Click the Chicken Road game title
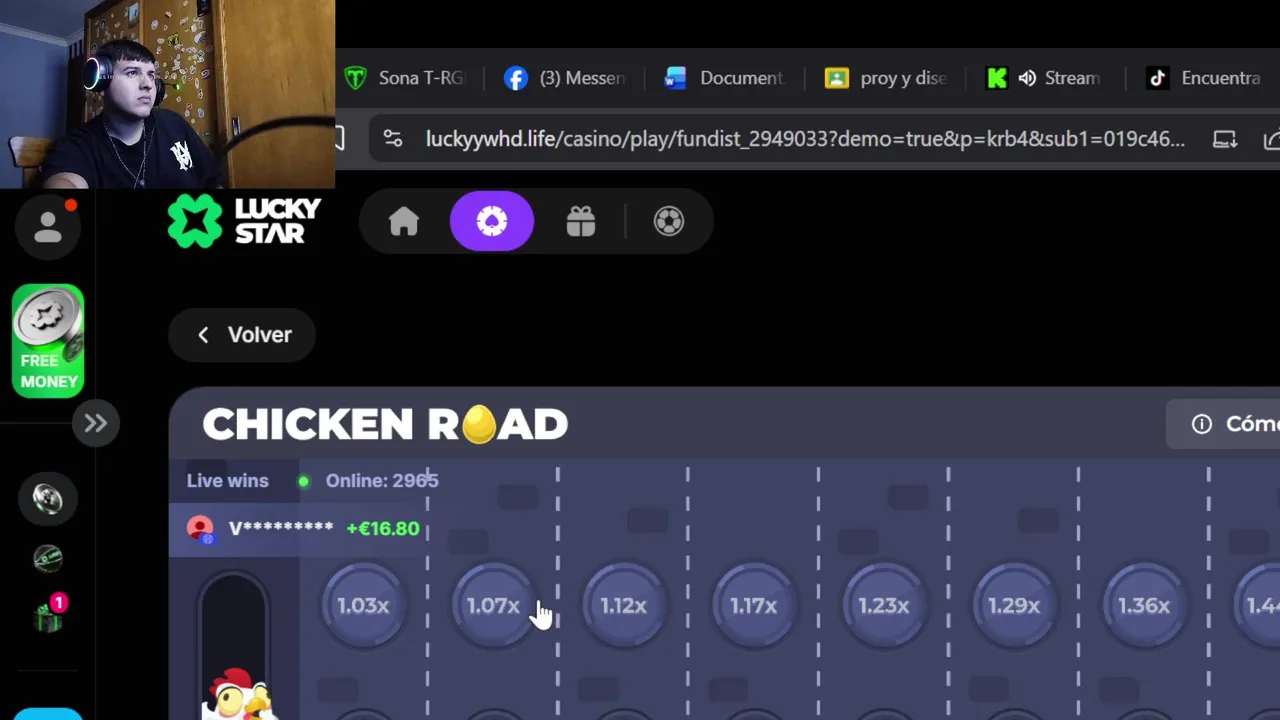Viewport: 1280px width, 720px height. point(385,425)
